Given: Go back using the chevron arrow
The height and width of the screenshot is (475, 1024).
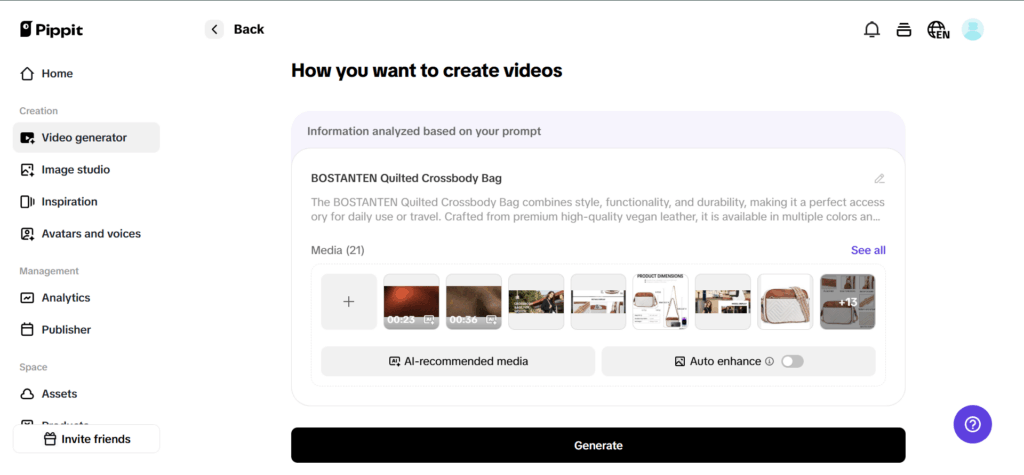Looking at the screenshot, I should point(214,29).
